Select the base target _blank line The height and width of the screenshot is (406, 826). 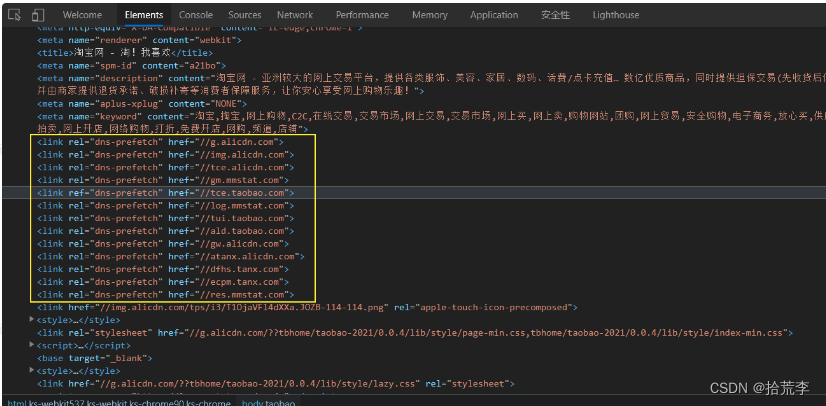[94, 358]
